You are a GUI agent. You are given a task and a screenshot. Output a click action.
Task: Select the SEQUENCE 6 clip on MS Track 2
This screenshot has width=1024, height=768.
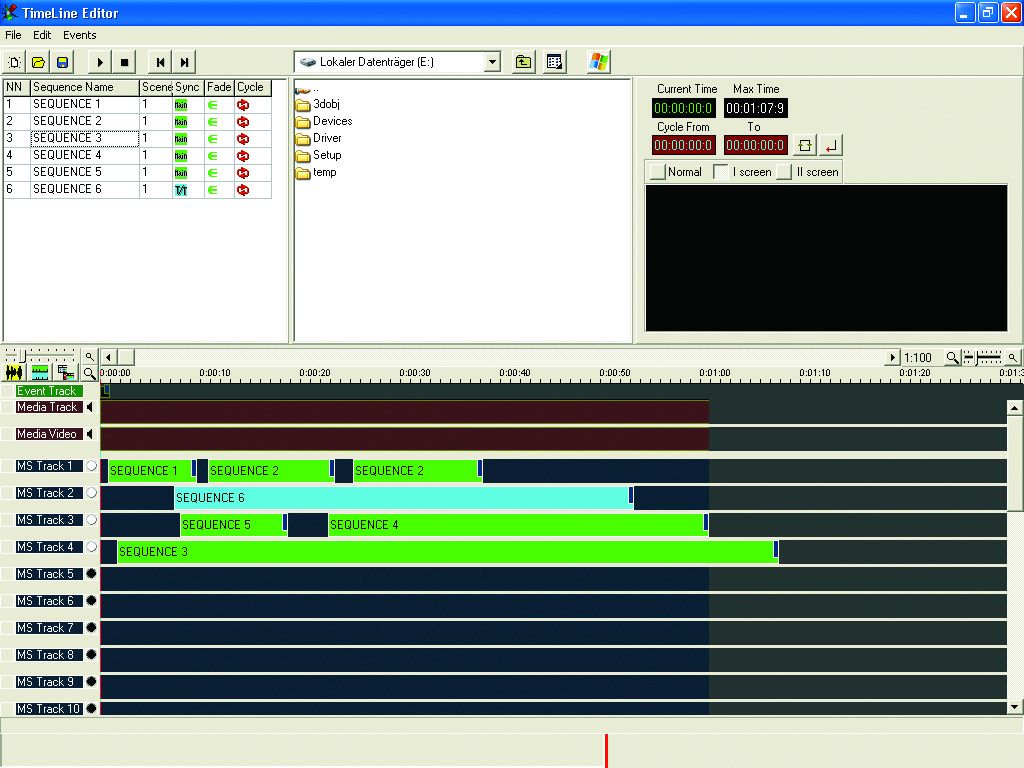click(404, 498)
